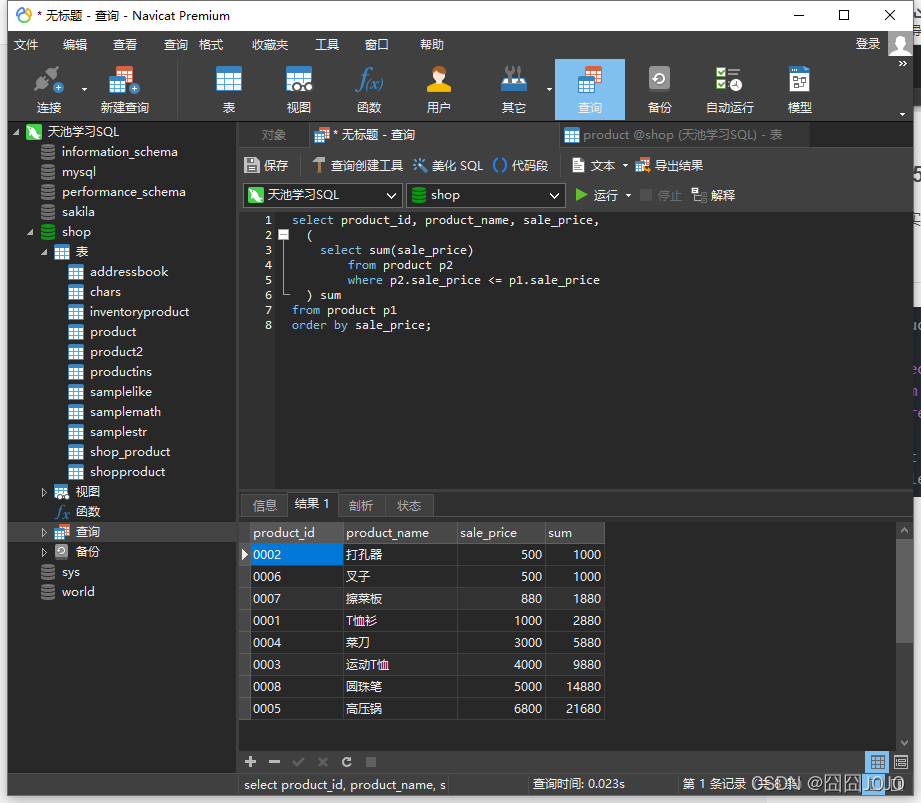Select the sakila database
This screenshot has width=921, height=803.
pyautogui.click(x=78, y=212)
